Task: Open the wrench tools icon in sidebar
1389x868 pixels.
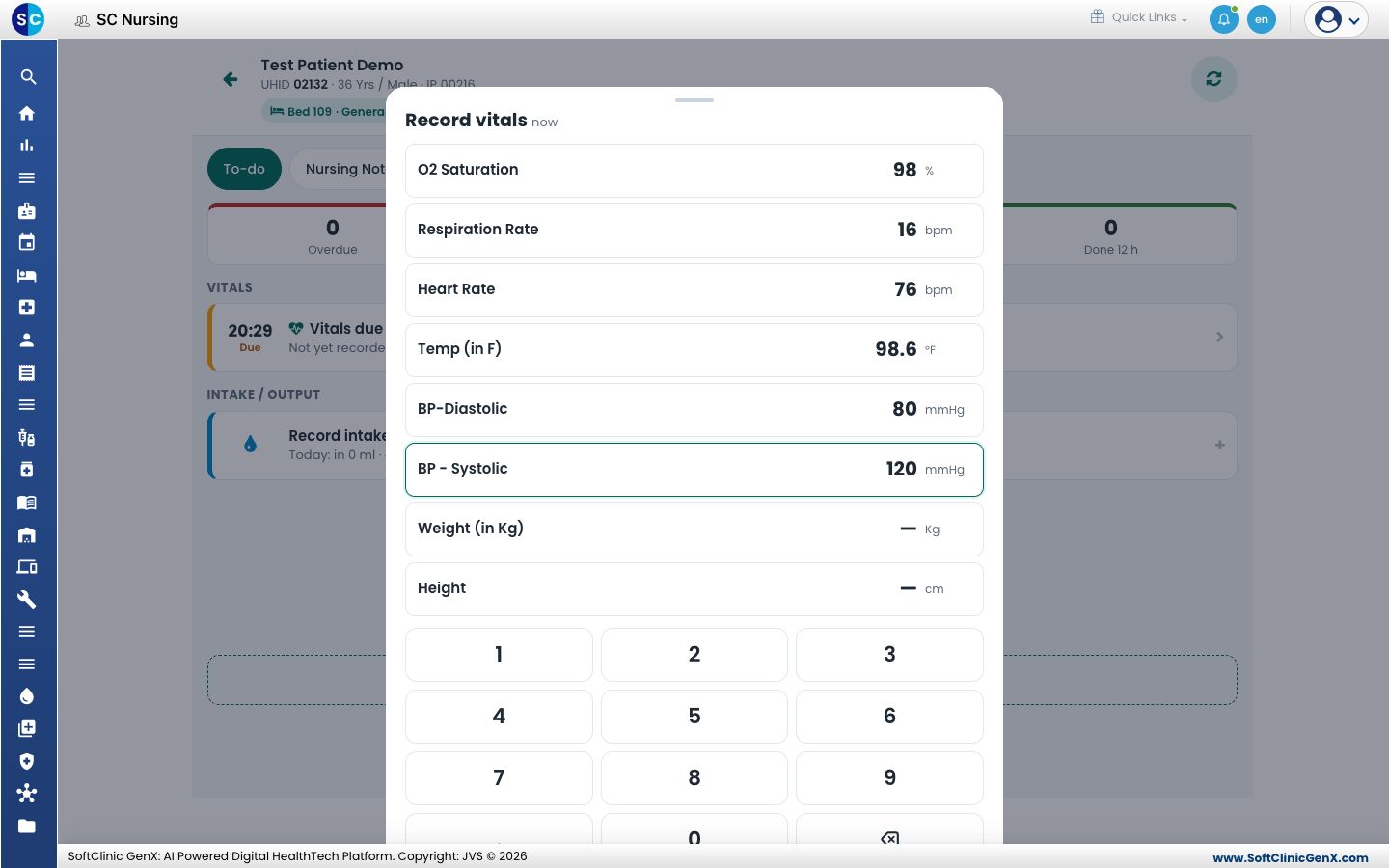Action: [27, 599]
